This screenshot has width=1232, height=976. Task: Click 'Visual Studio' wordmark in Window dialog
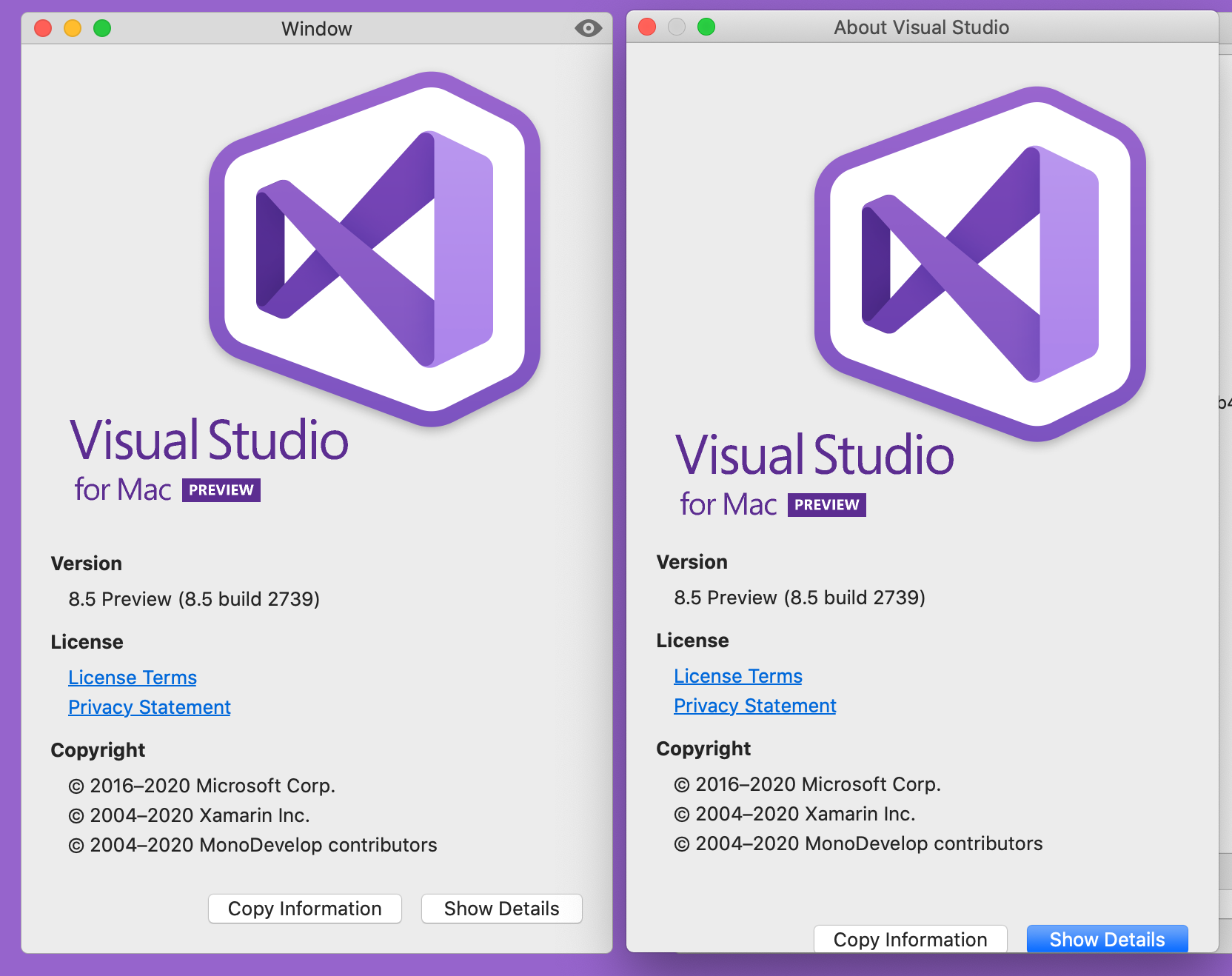tap(209, 440)
